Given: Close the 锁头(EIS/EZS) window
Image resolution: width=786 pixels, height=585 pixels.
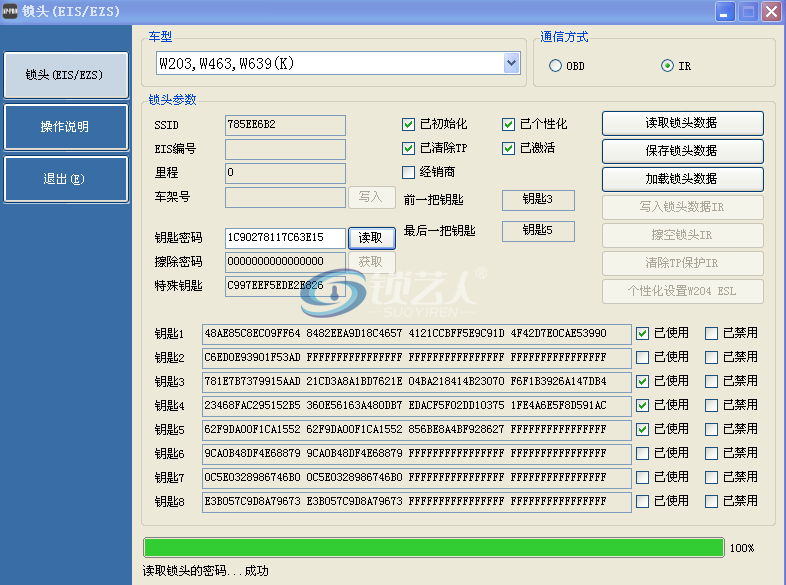Looking at the screenshot, I should (771, 12).
